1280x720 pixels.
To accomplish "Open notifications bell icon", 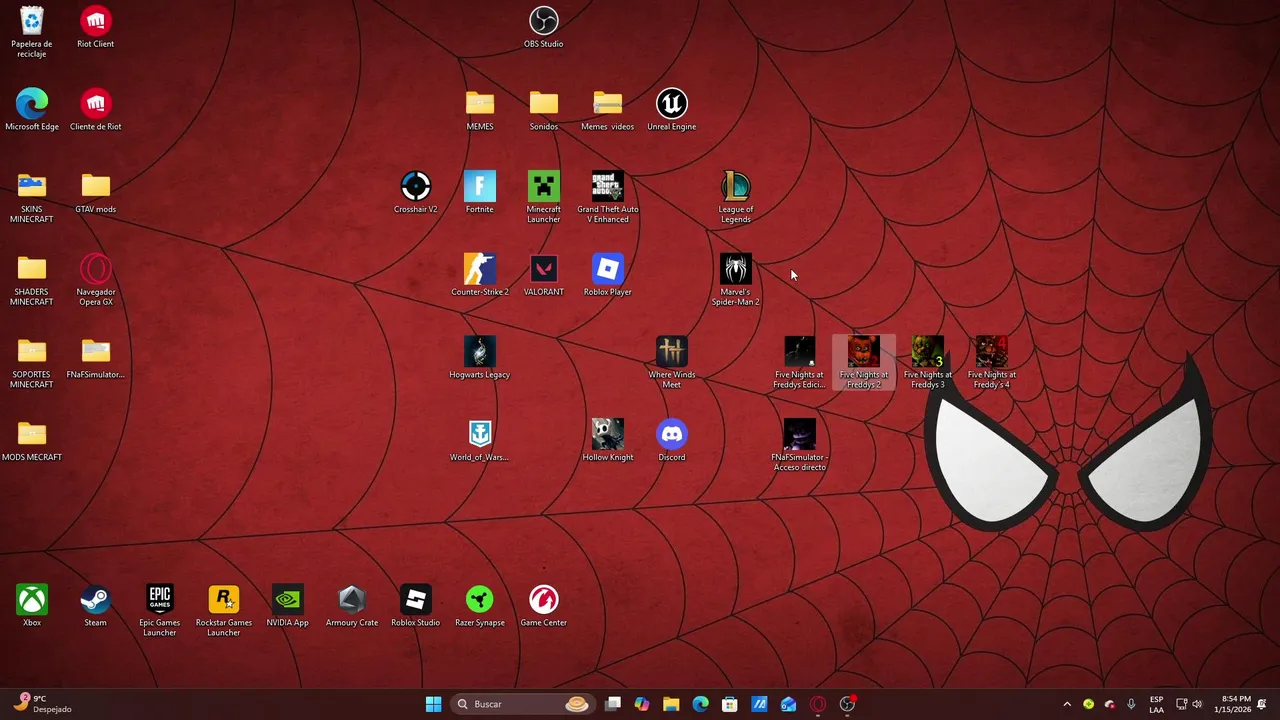I will coord(1262,704).
